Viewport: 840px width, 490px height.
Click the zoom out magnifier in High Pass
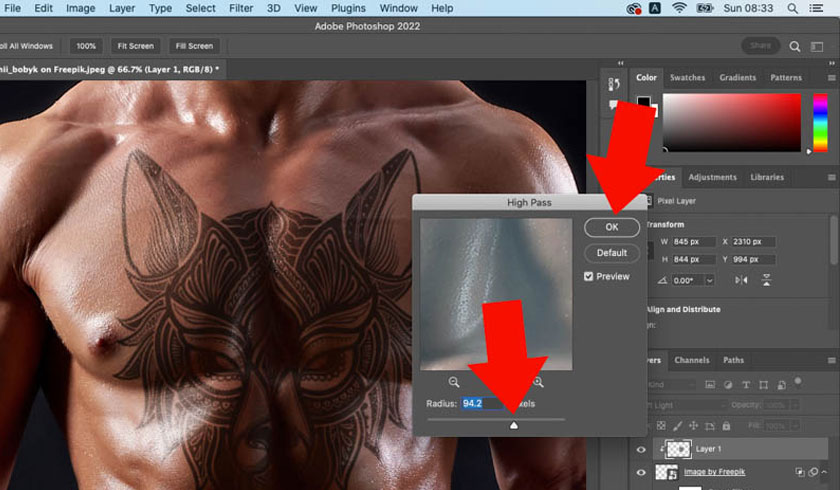(x=454, y=382)
